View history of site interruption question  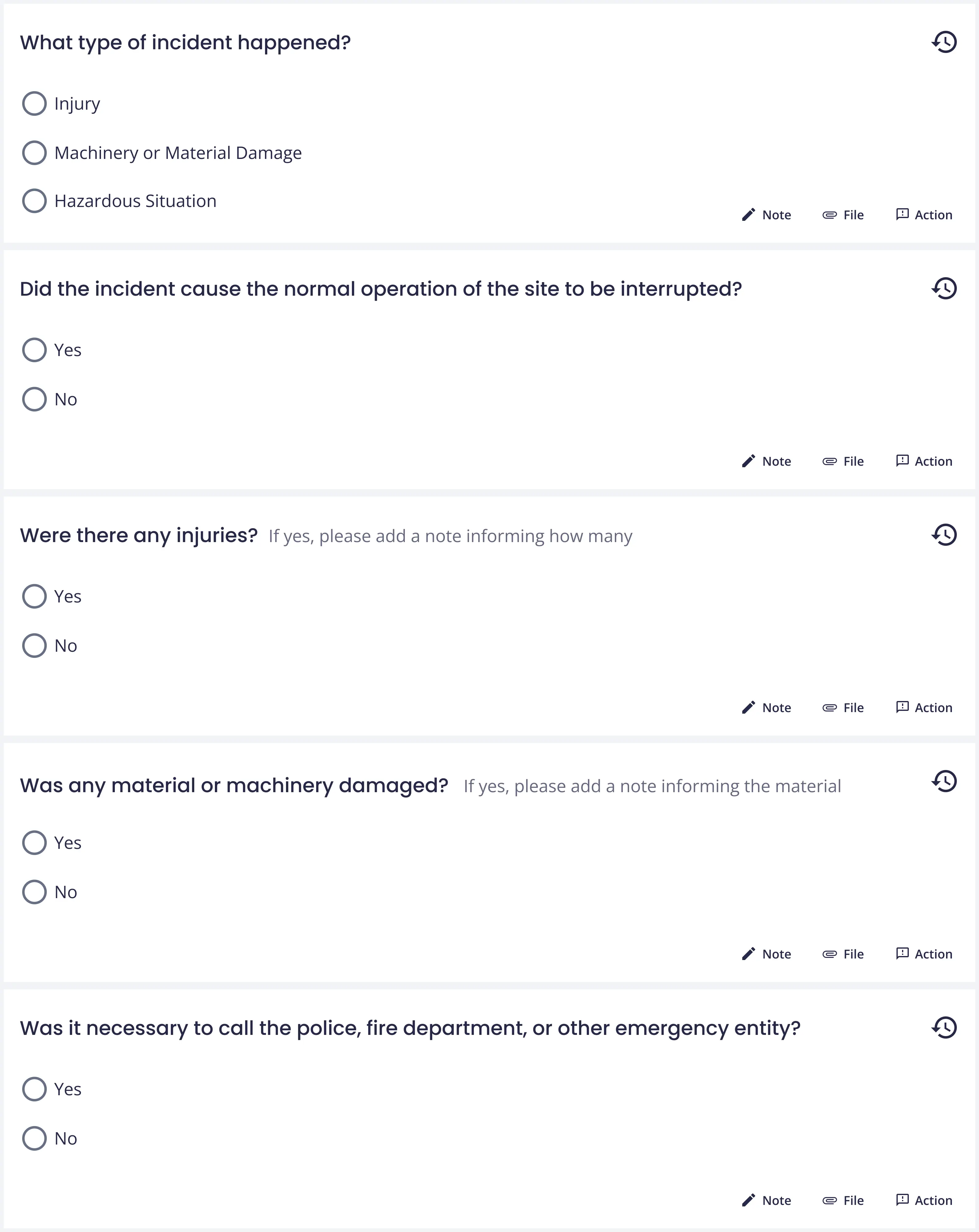(944, 289)
